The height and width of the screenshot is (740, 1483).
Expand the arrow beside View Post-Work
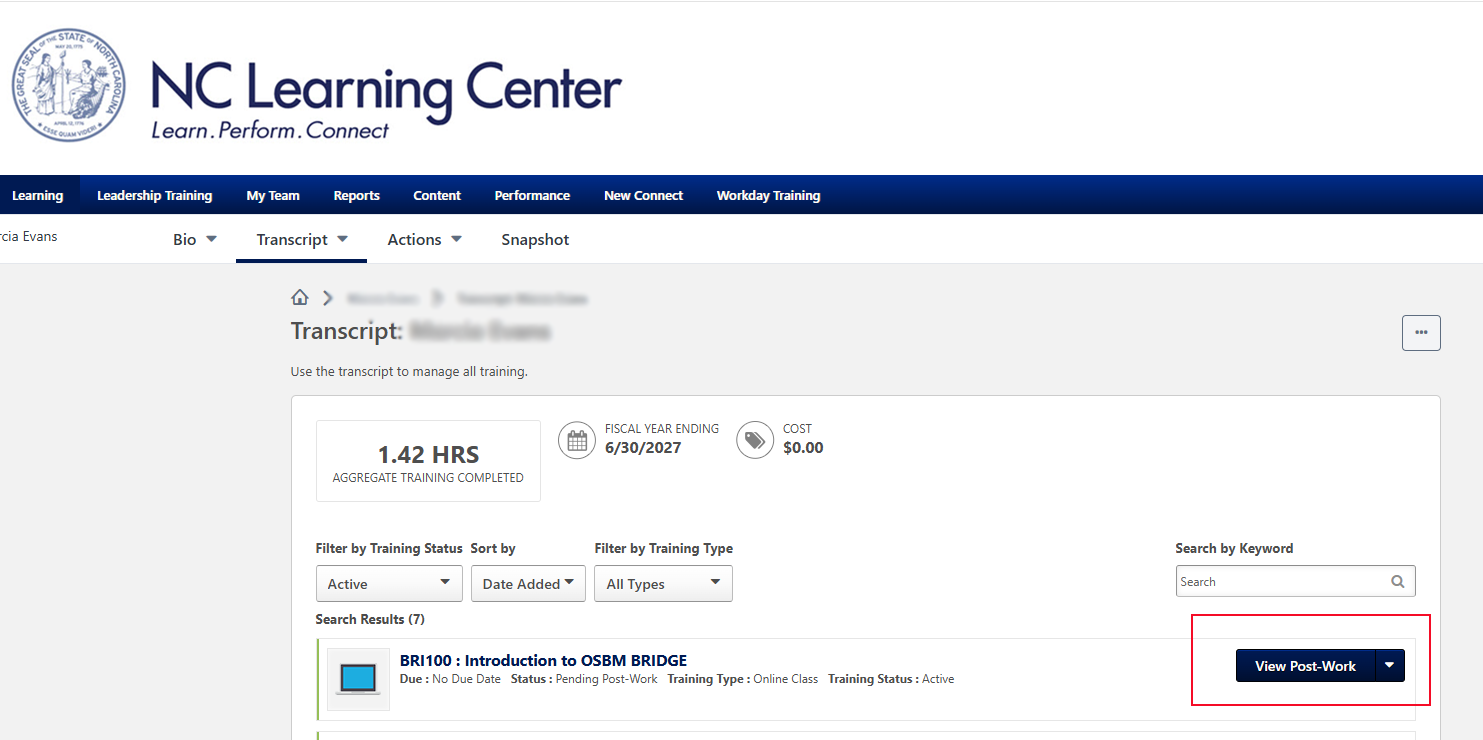point(1390,666)
